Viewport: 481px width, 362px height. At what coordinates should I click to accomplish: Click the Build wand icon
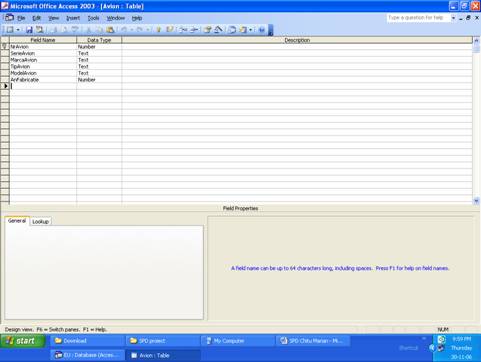(219, 30)
